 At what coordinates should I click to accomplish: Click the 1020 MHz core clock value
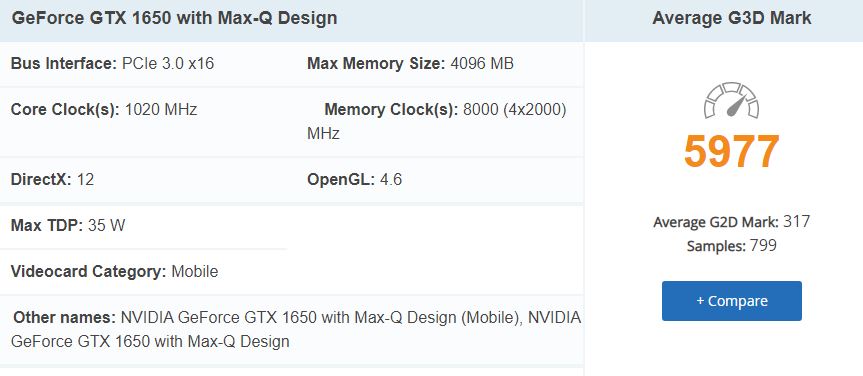click(161, 110)
